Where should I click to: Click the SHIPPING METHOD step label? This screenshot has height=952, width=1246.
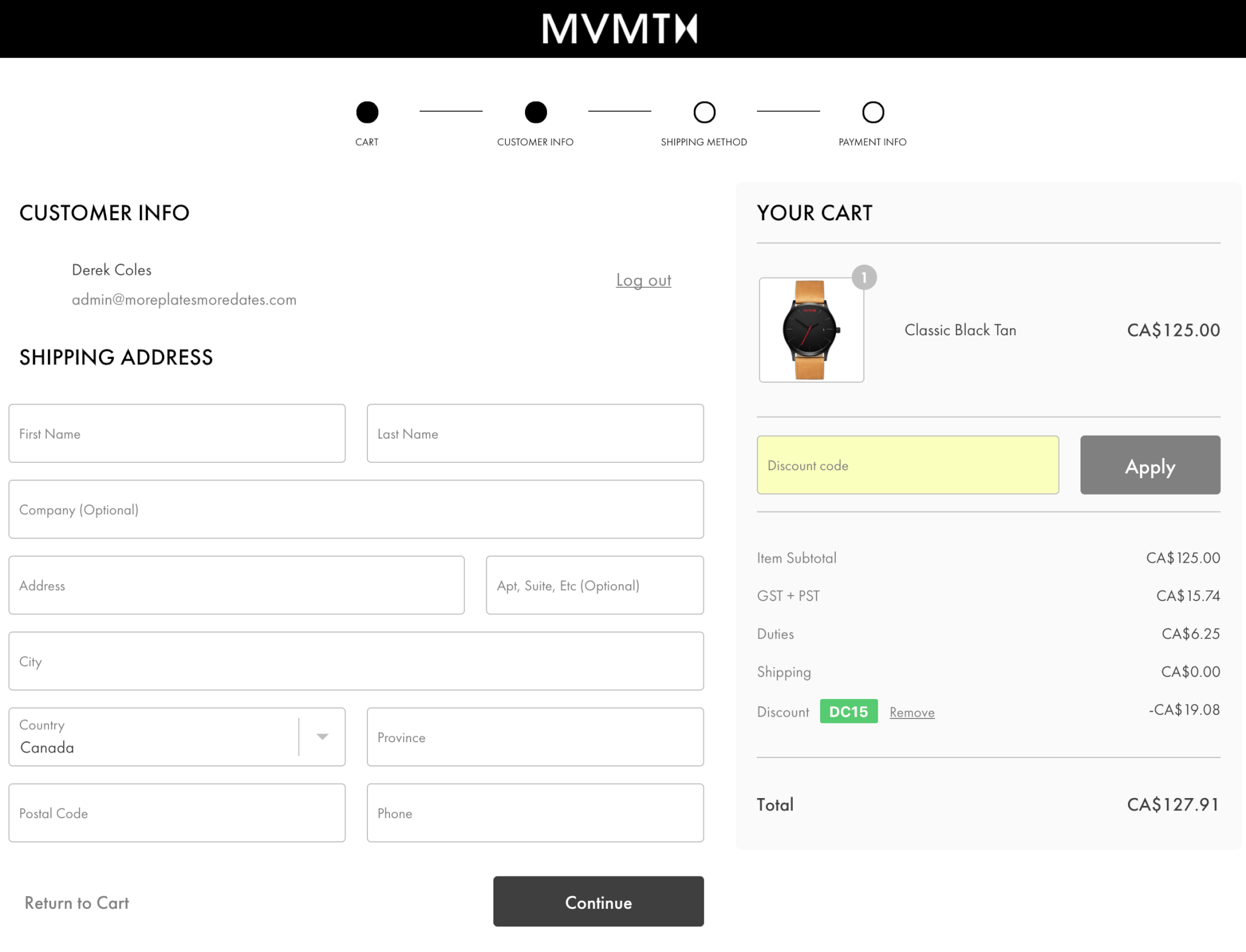tap(704, 142)
